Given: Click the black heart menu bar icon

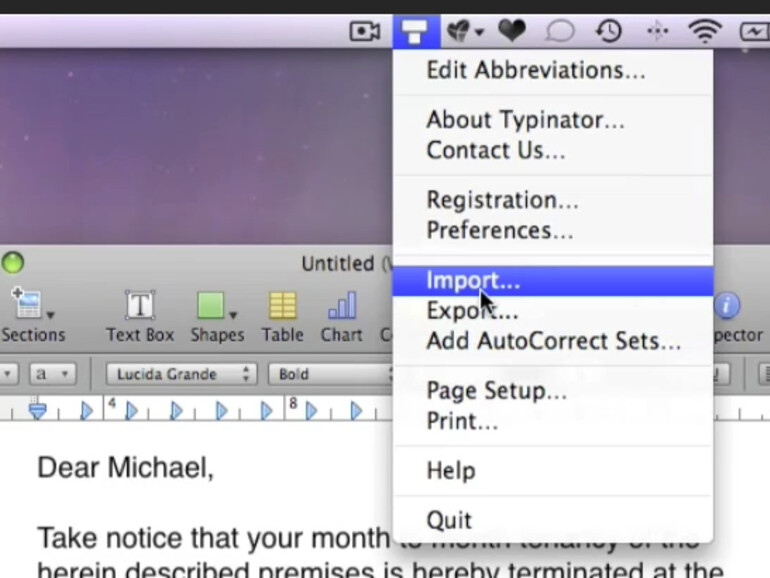Looking at the screenshot, I should pyautogui.click(x=512, y=30).
